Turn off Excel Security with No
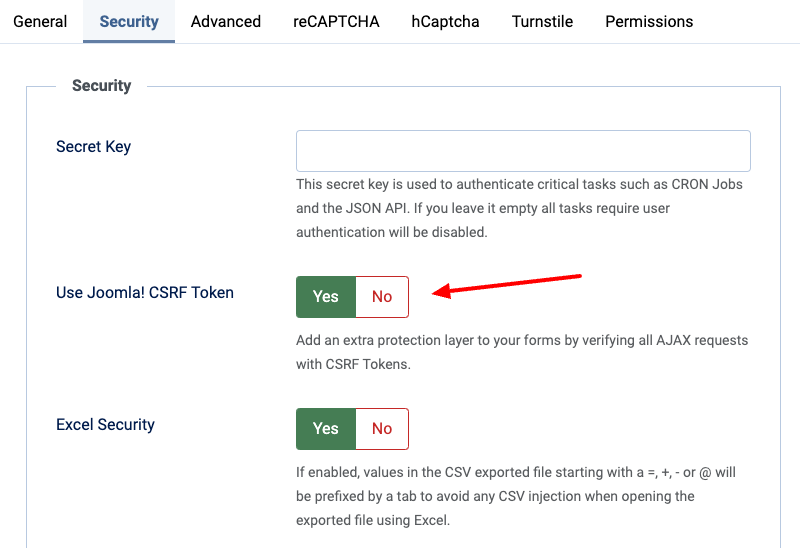The height and width of the screenshot is (548, 800). pyautogui.click(x=382, y=428)
